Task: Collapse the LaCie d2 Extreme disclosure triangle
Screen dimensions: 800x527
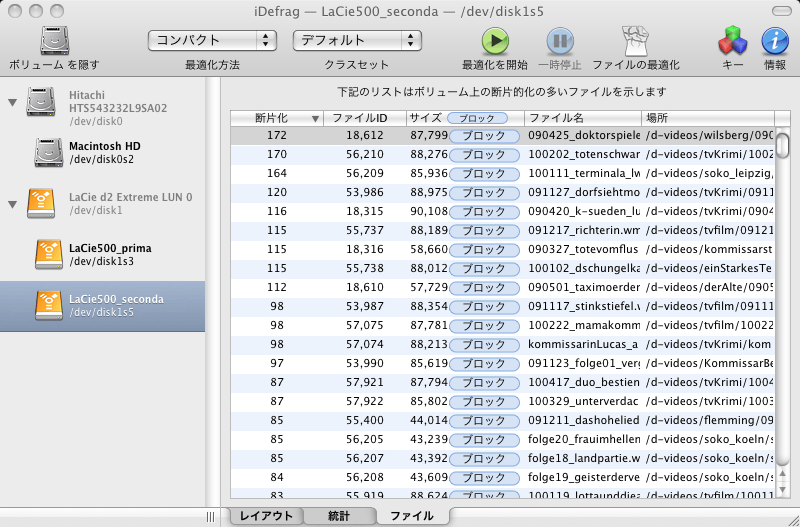Action: (13, 205)
